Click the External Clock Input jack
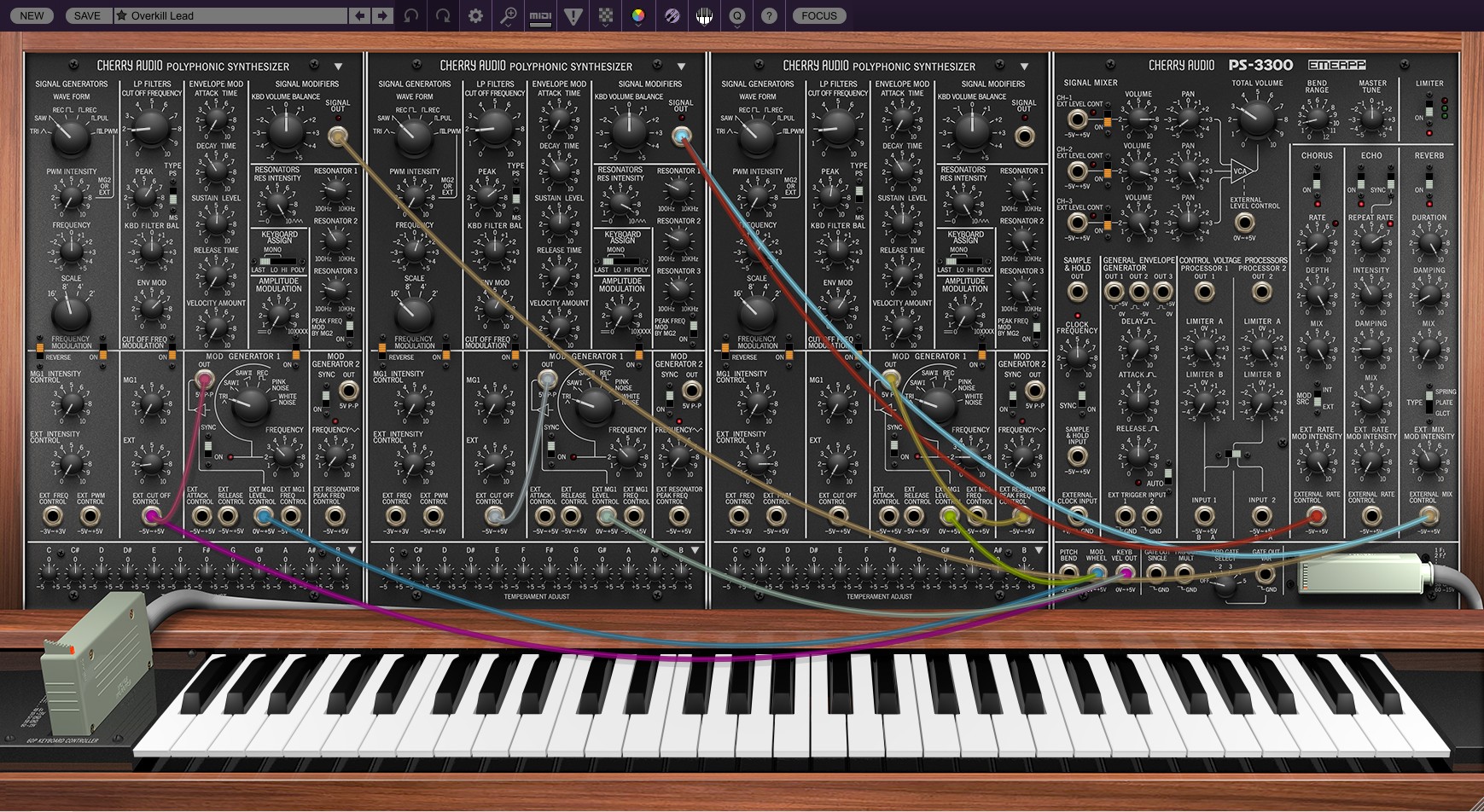The width and height of the screenshot is (1484, 812). [1077, 516]
